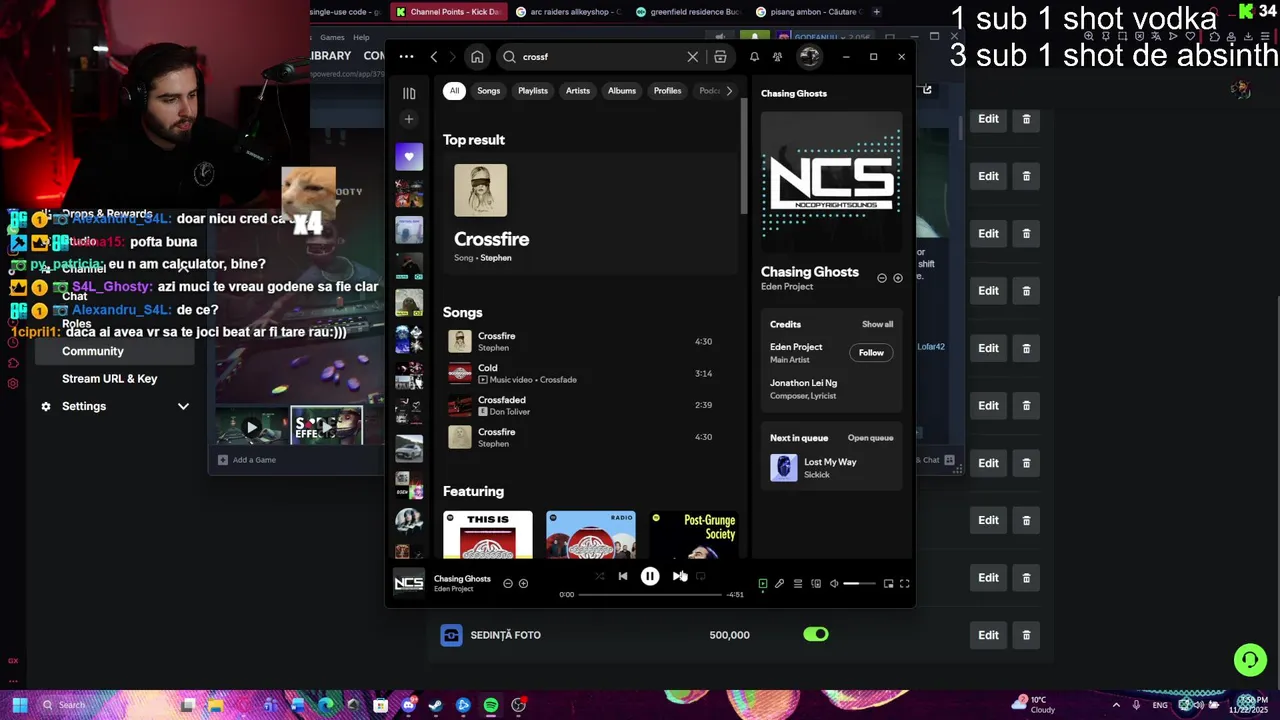Show all credits link

tap(878, 324)
